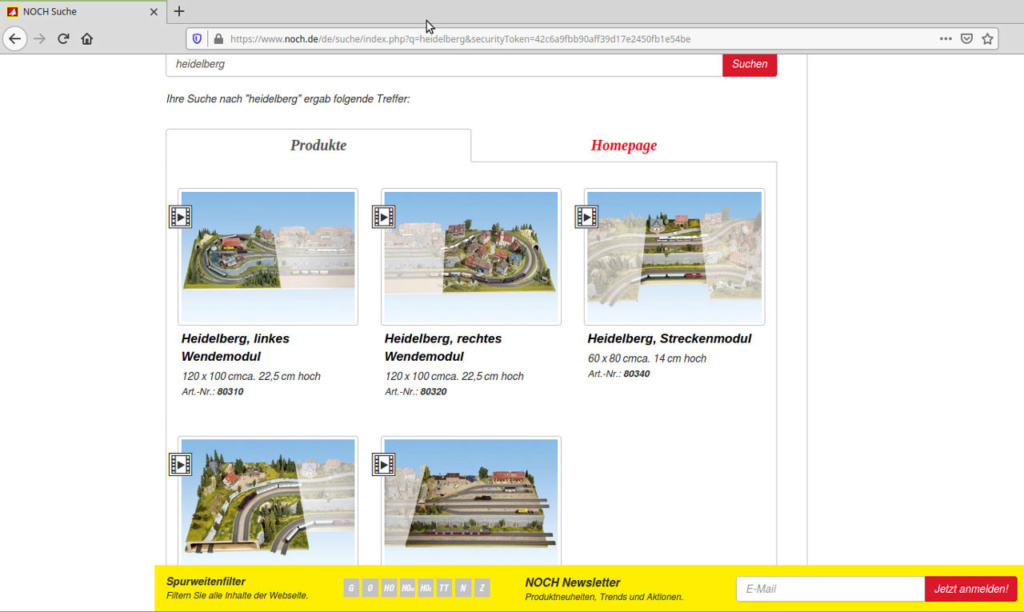Click the Spurweitenfilter heading
1024x612 pixels.
click(x=206, y=581)
